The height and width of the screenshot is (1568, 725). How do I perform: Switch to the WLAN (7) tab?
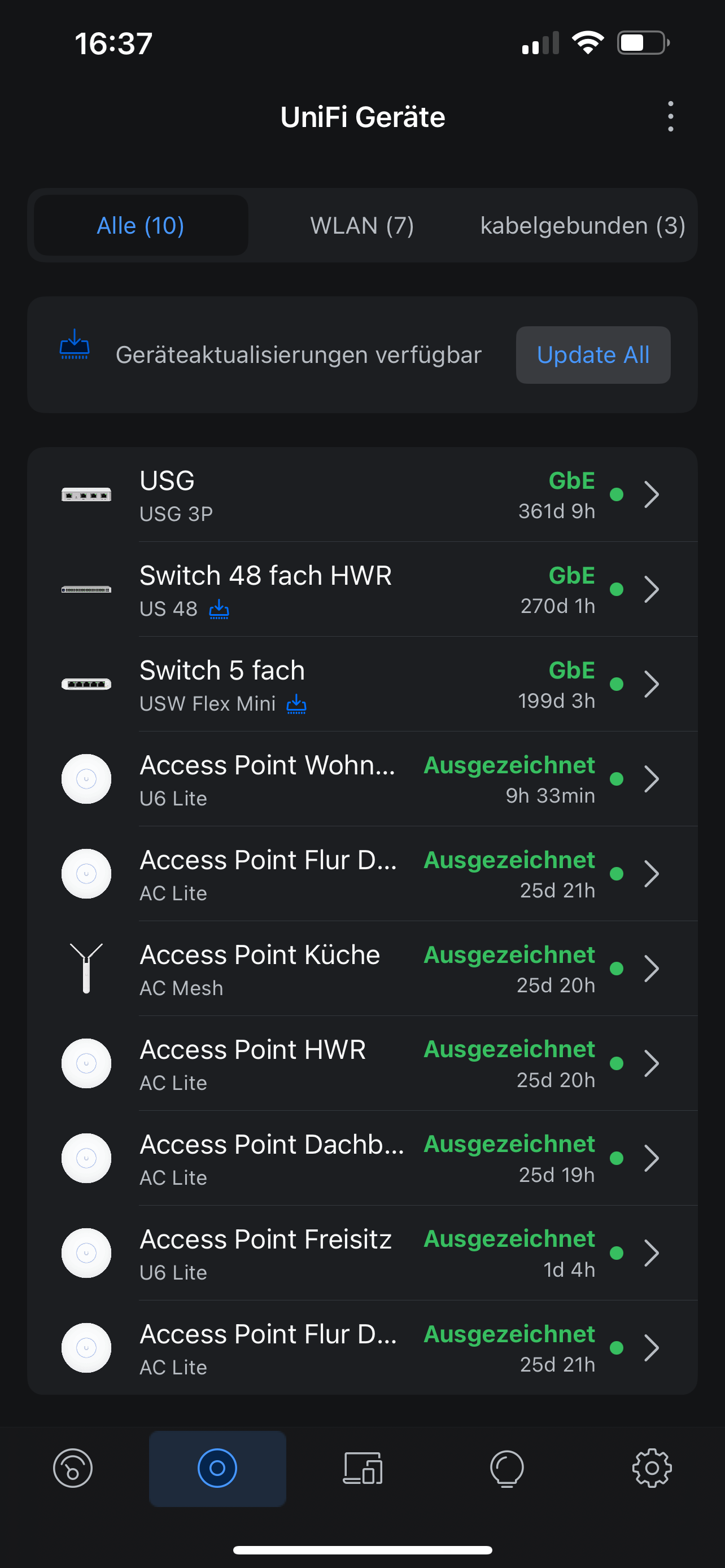coord(362,225)
